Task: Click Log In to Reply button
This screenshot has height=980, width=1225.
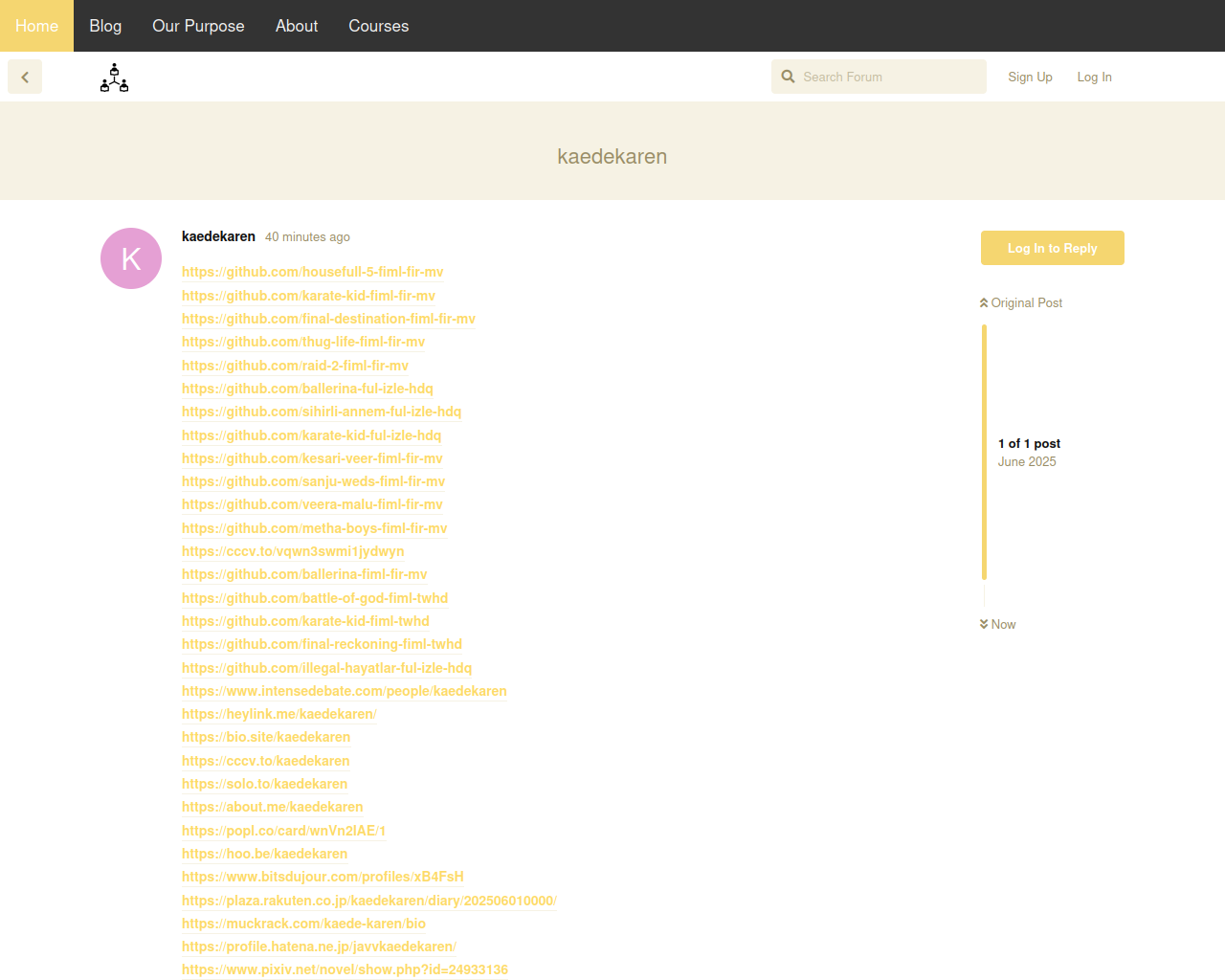Action: tap(1053, 248)
